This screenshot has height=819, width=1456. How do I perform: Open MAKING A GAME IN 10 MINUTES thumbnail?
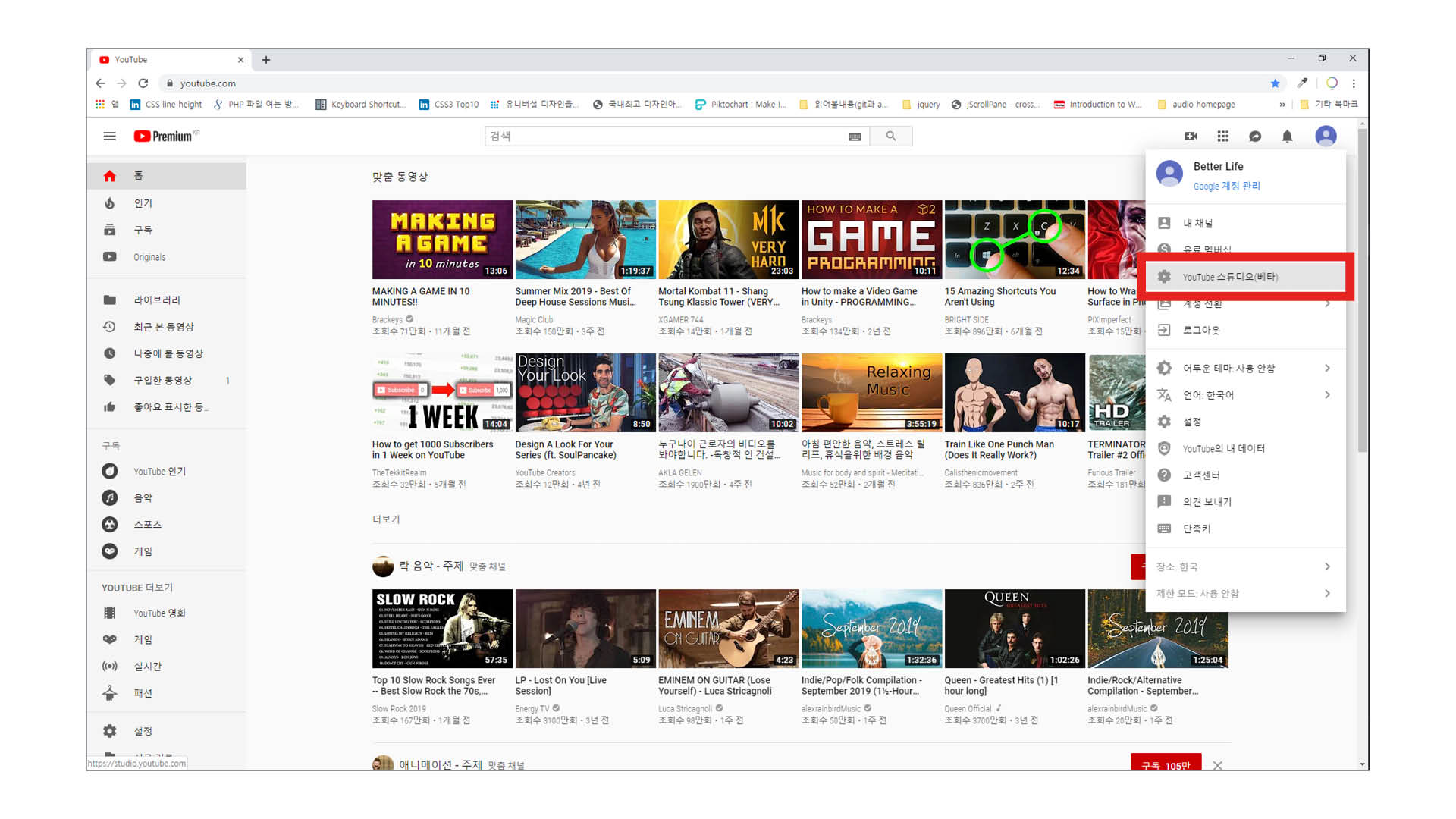pyautogui.click(x=442, y=240)
